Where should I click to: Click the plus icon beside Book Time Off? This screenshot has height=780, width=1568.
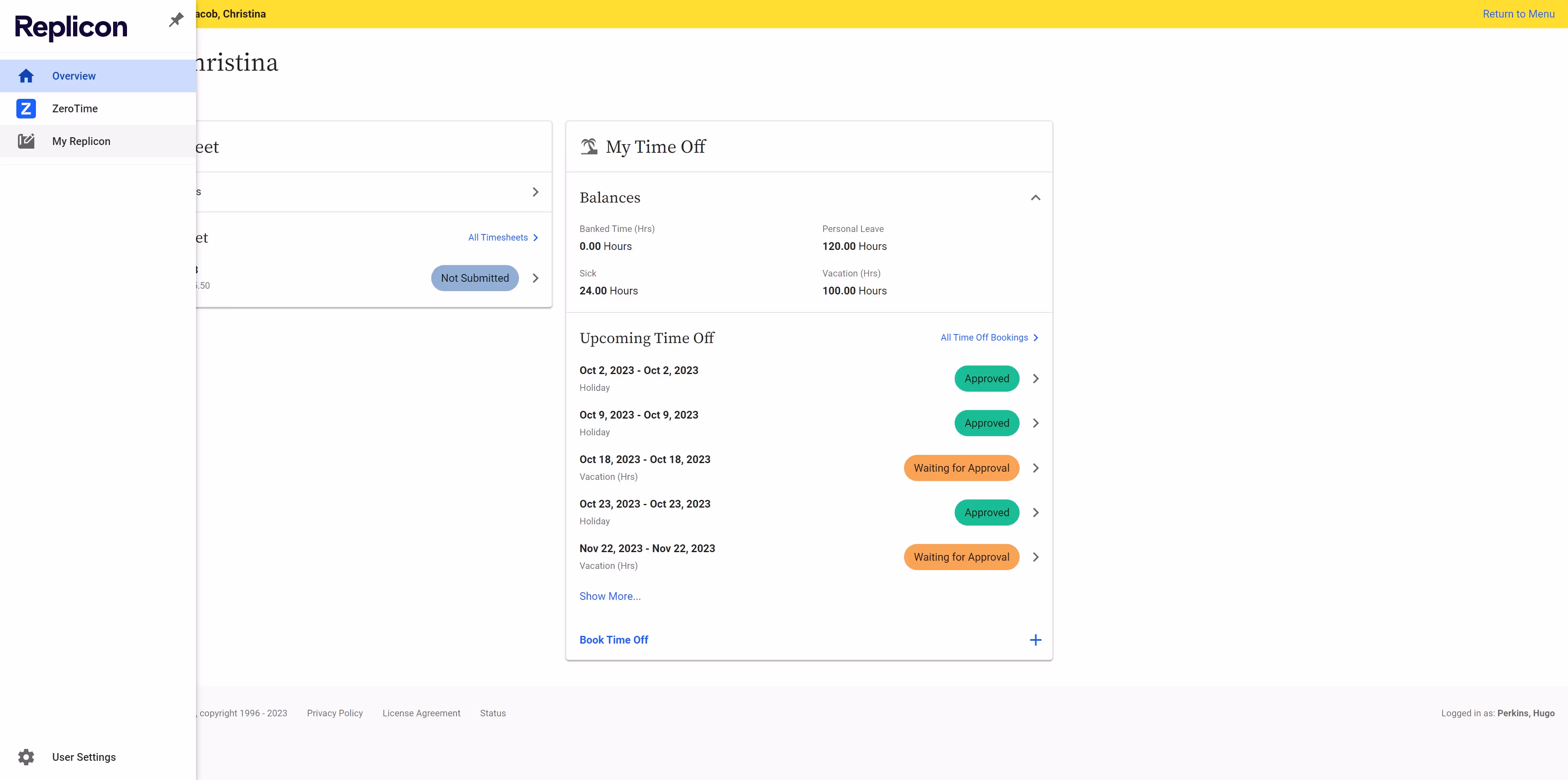click(1035, 640)
